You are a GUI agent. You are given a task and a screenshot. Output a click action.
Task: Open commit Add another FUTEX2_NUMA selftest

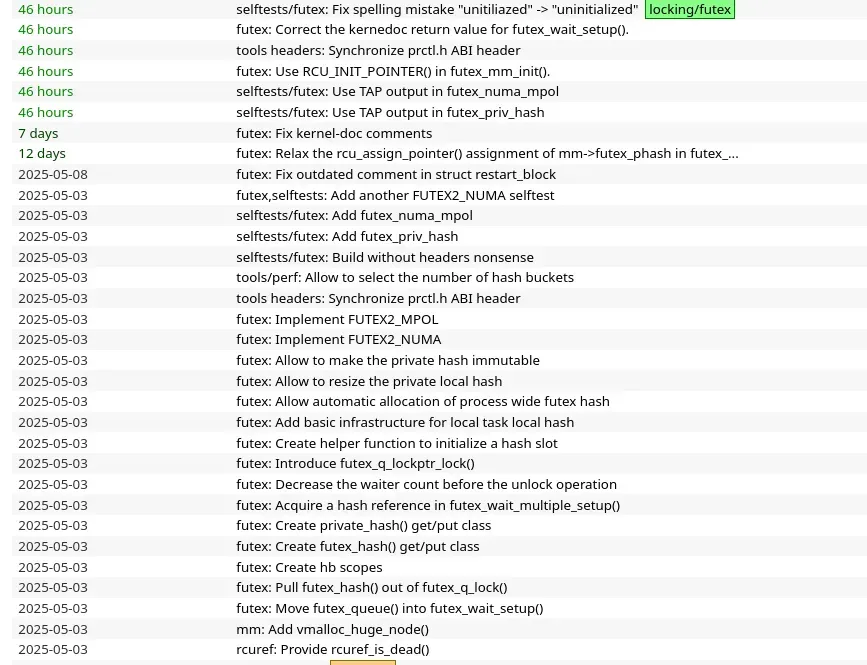[x=395, y=196]
